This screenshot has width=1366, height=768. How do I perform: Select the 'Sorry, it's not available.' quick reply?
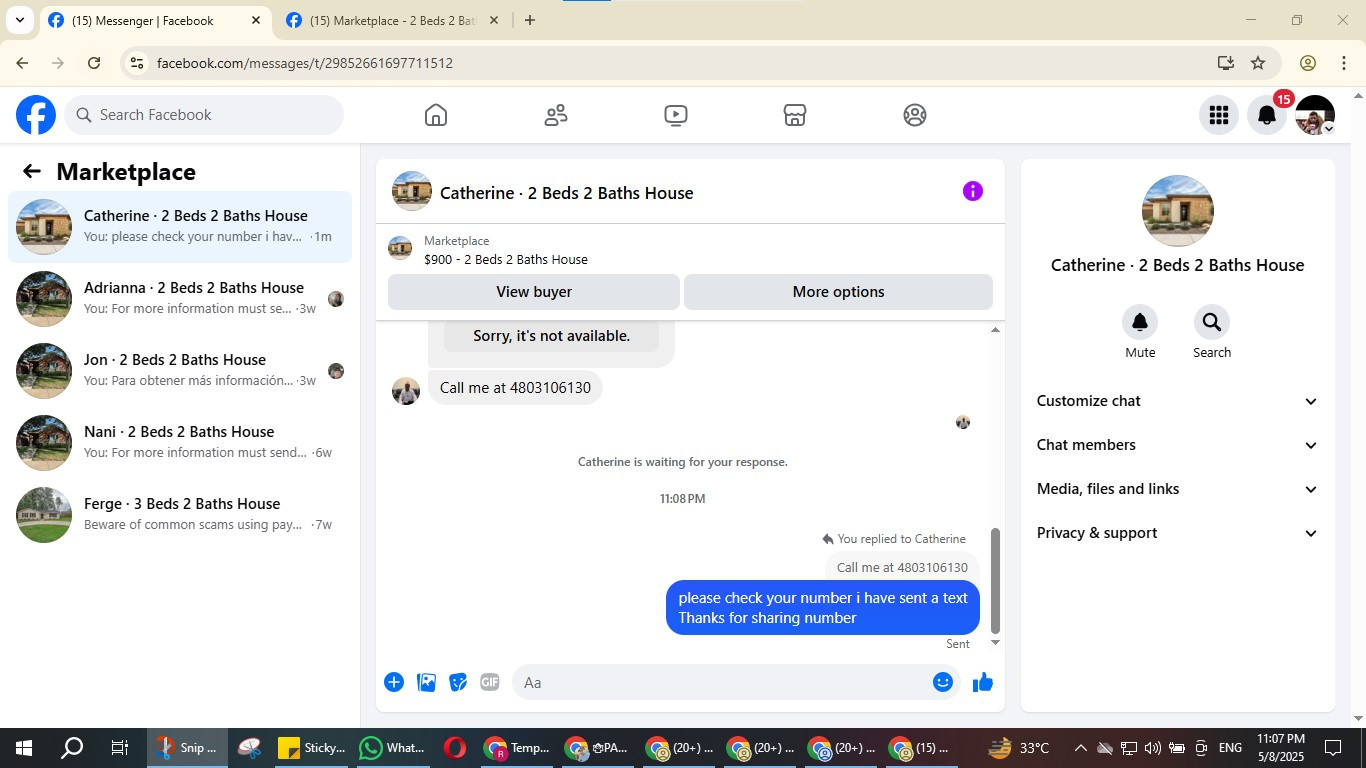click(551, 336)
